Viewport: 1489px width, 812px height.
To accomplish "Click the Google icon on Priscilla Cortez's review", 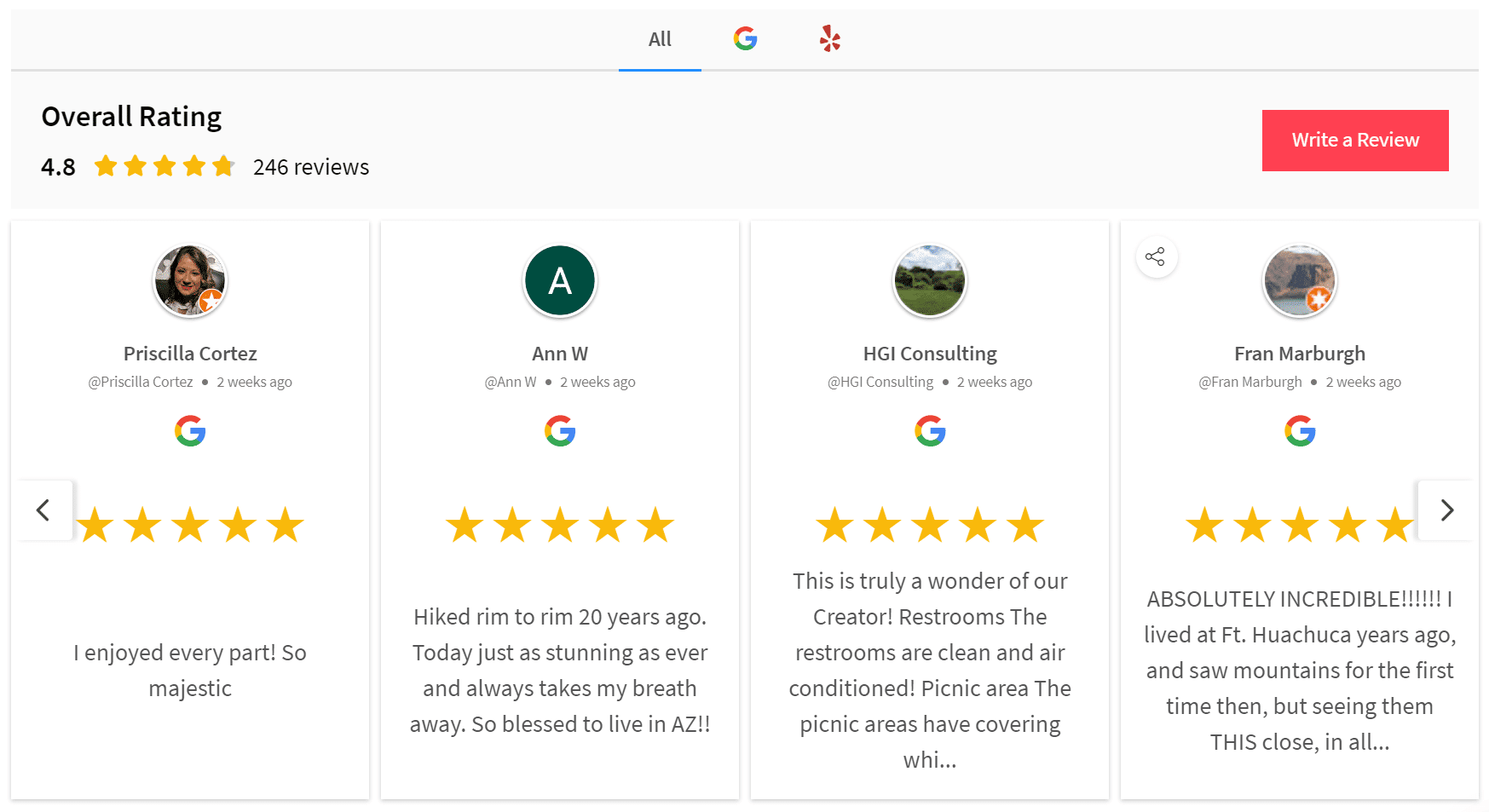I will click(190, 431).
